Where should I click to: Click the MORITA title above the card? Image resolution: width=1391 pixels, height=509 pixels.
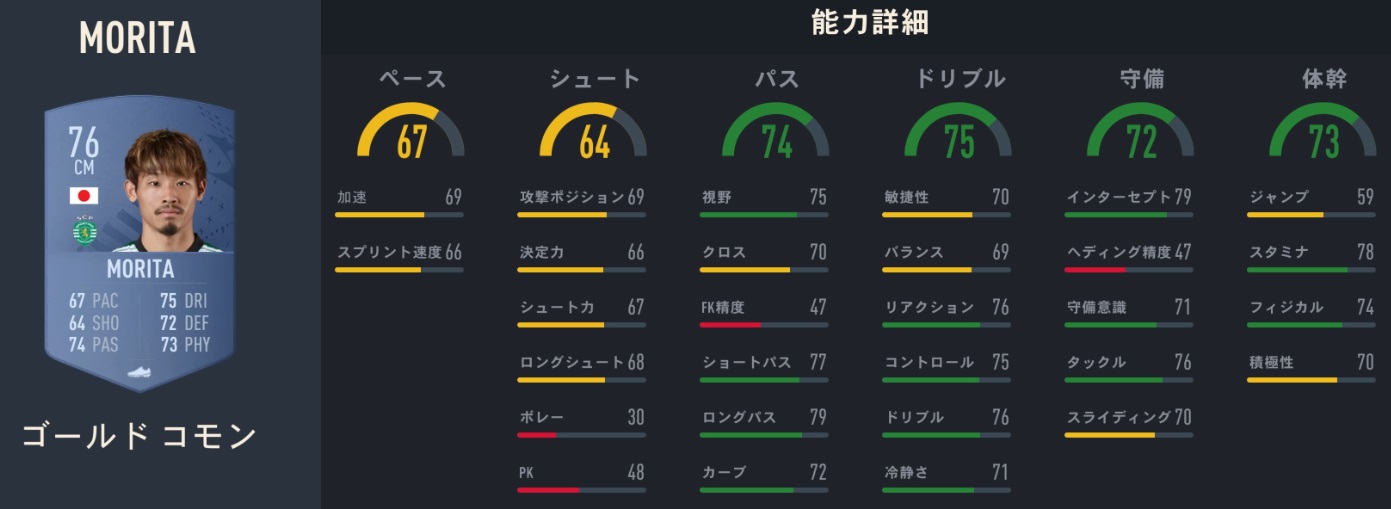click(x=137, y=39)
